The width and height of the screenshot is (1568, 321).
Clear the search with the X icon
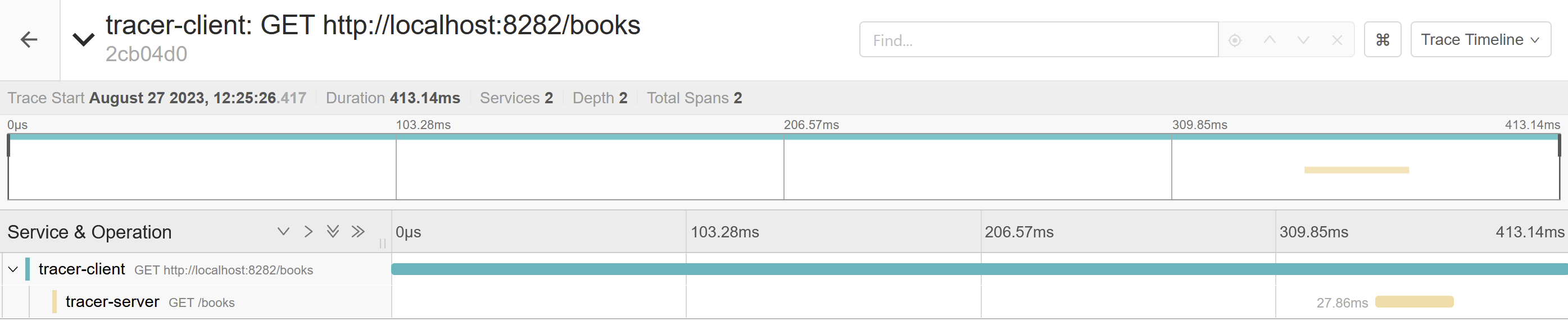1336,40
